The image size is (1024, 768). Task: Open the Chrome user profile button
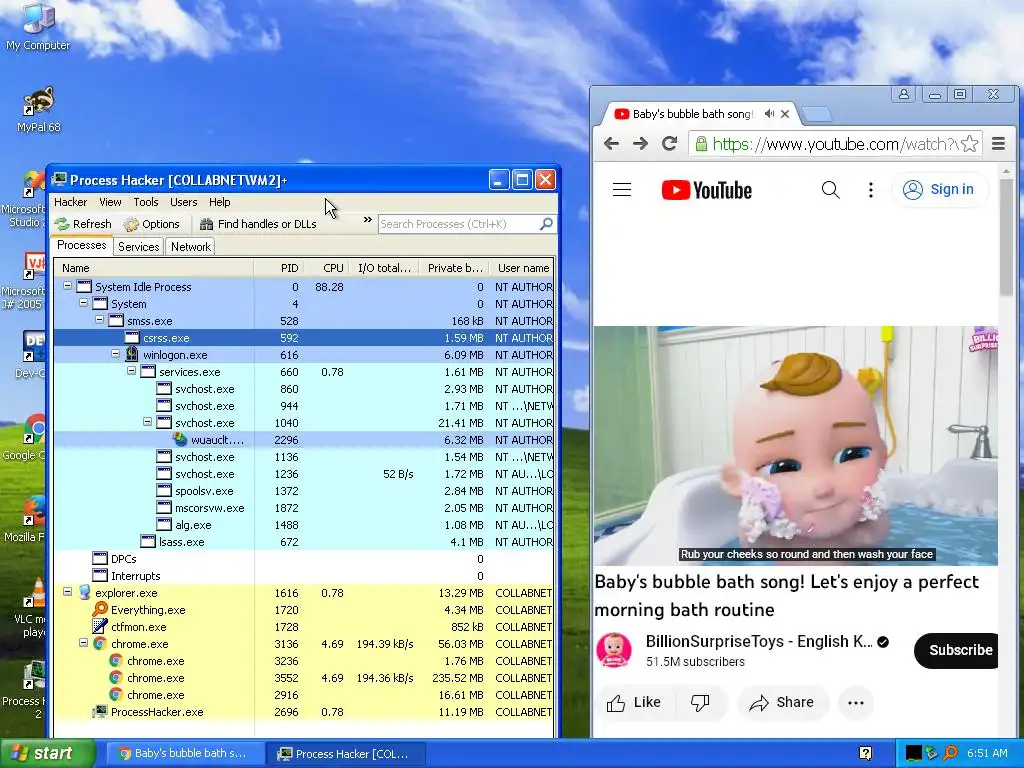[904, 94]
